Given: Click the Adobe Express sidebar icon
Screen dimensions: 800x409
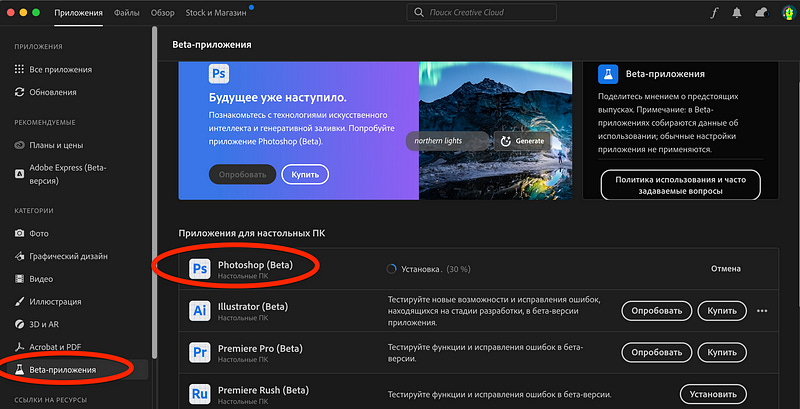Looking at the screenshot, I should pos(19,174).
